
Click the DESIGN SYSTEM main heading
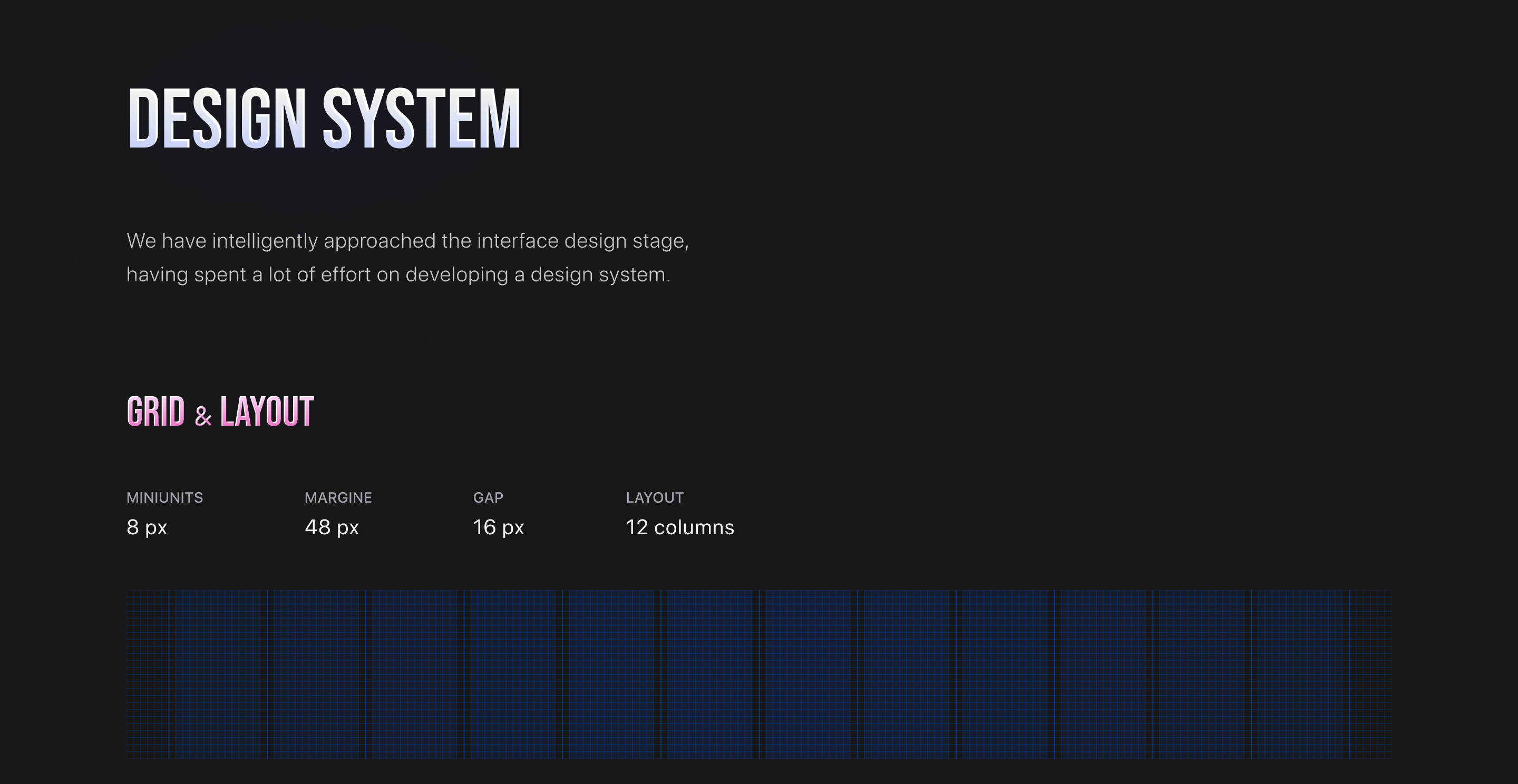[x=323, y=119]
